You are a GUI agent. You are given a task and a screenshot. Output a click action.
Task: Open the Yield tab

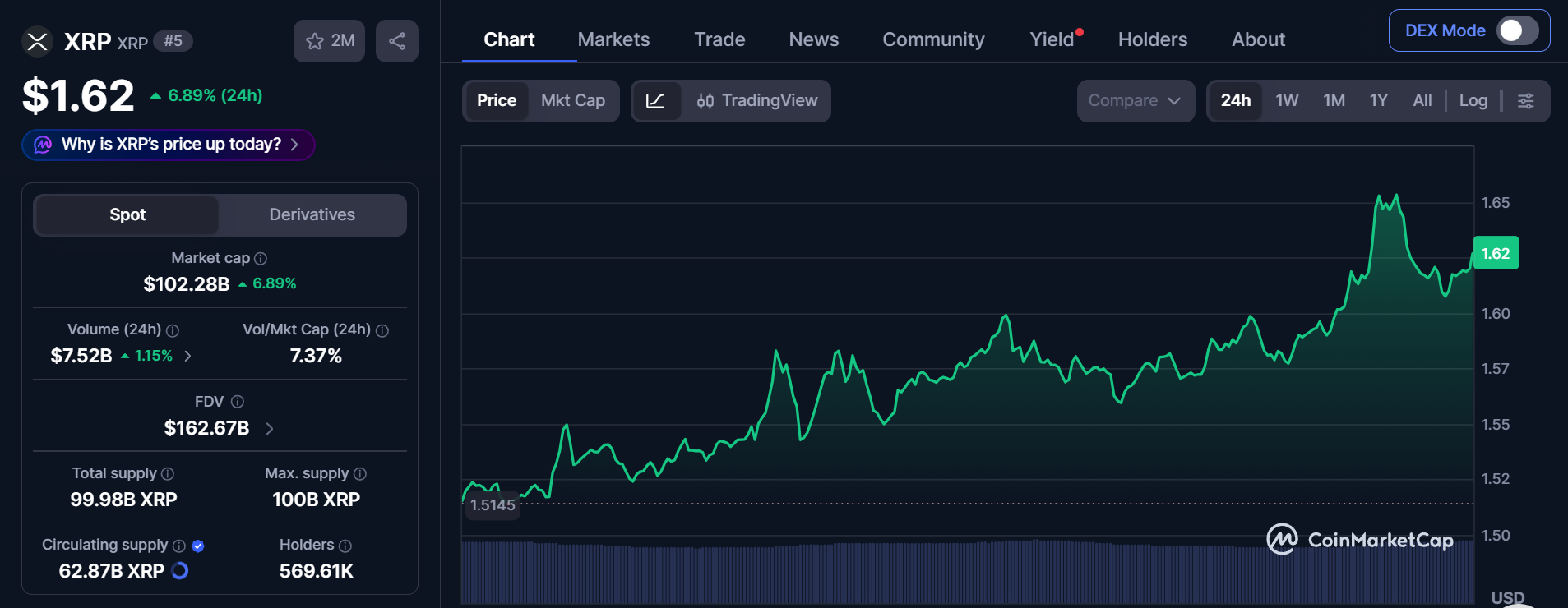point(1052,39)
